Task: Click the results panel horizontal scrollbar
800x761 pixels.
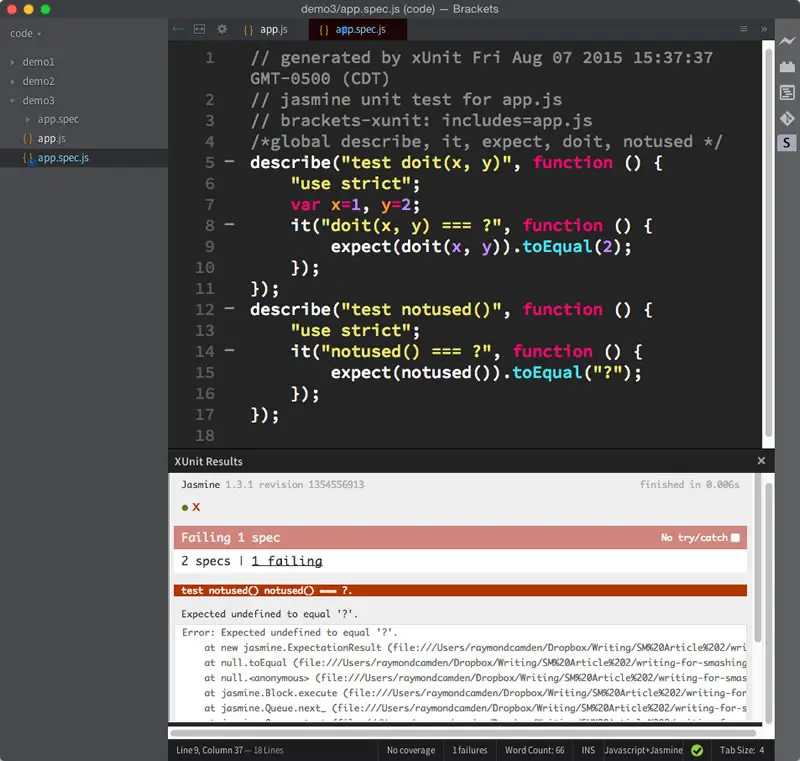Action: coord(462,733)
